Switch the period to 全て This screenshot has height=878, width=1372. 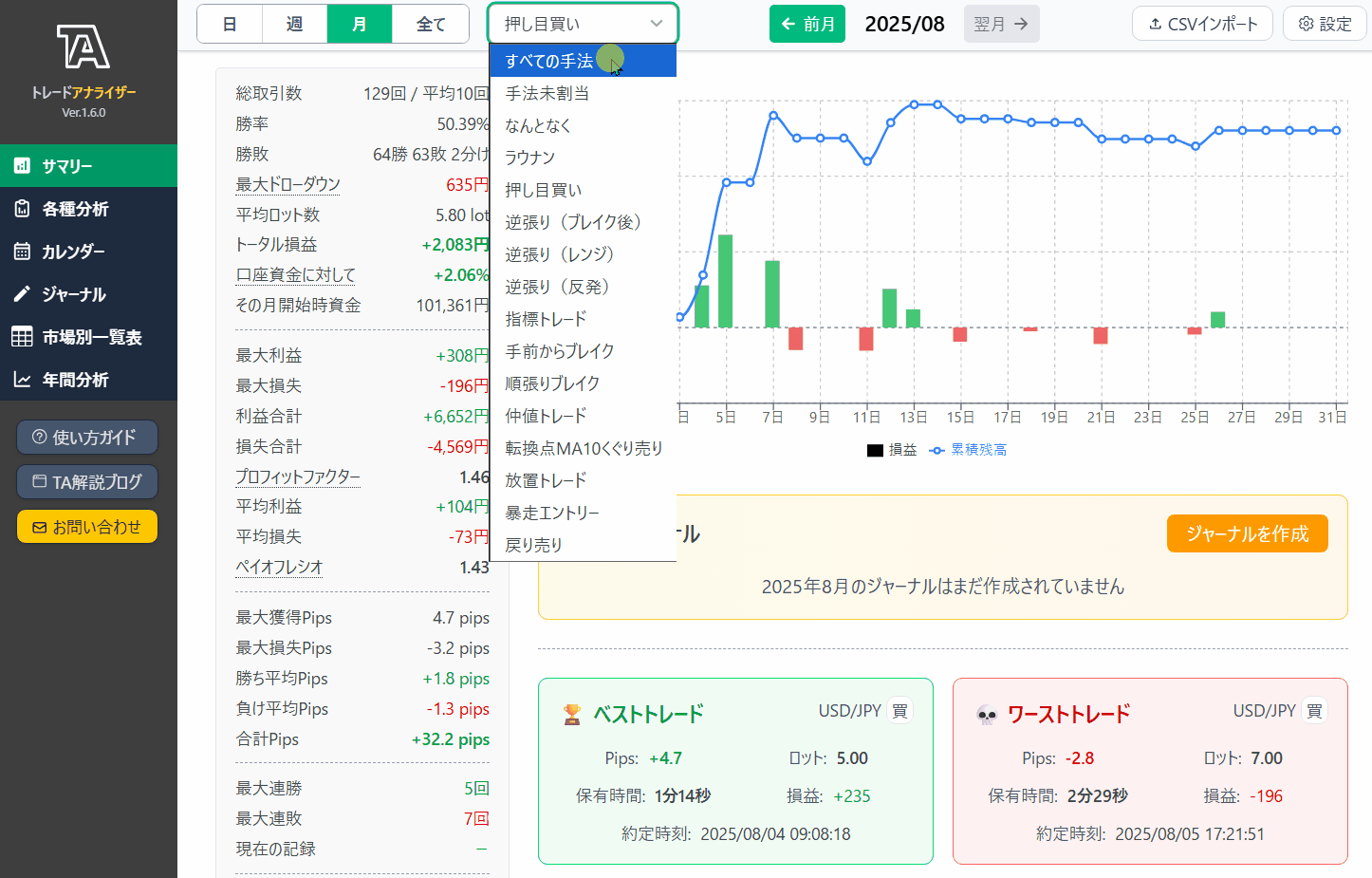click(430, 24)
